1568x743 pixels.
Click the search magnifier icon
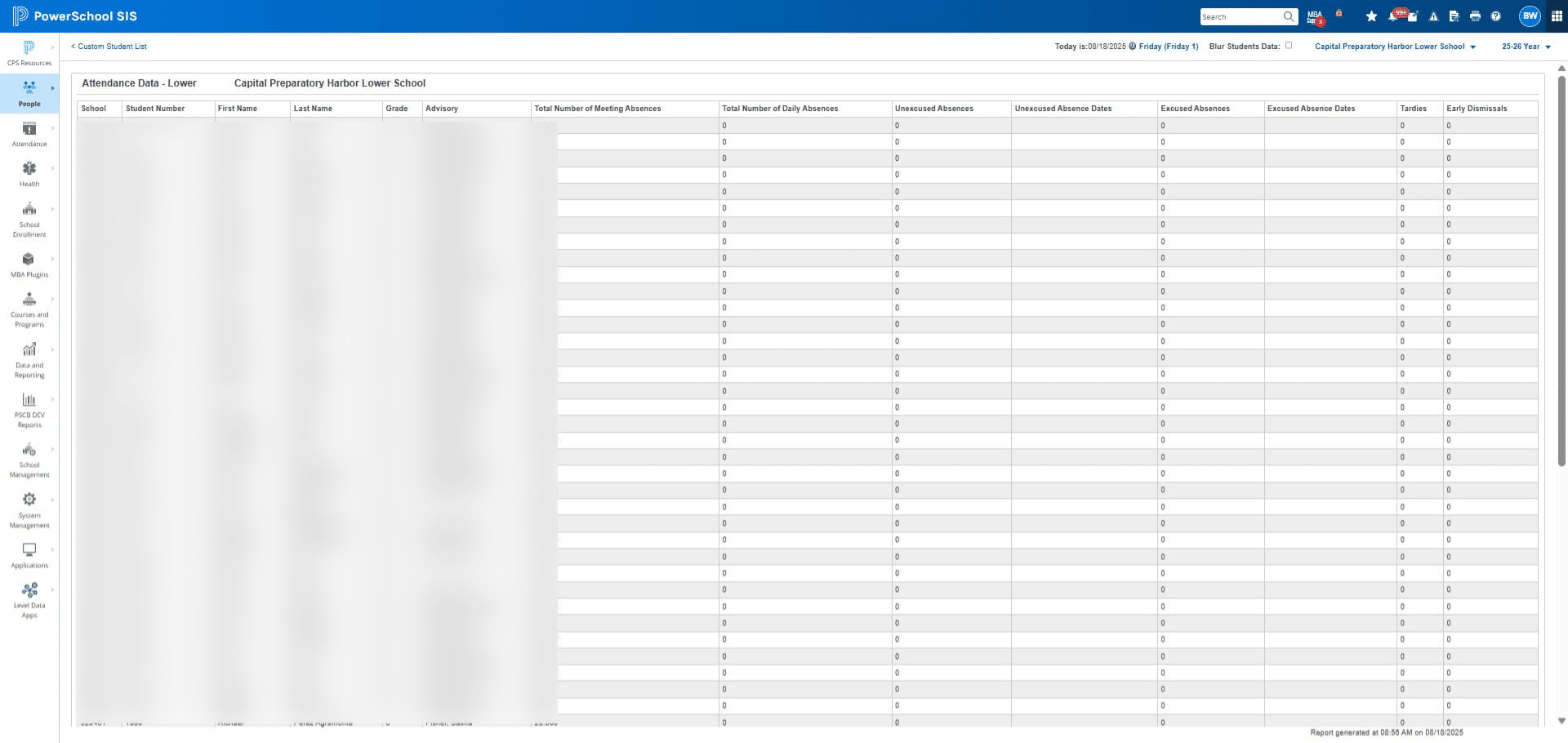(x=1288, y=16)
